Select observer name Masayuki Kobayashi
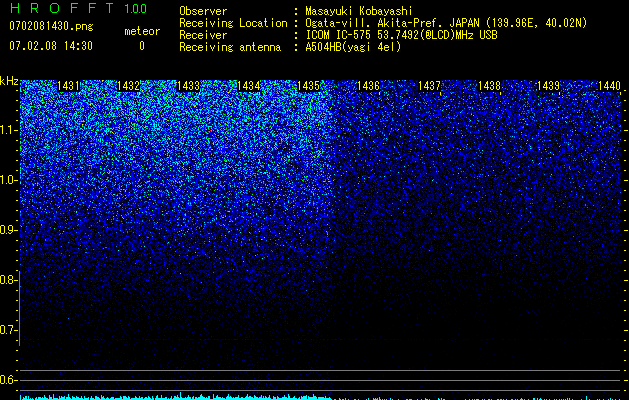The width and height of the screenshot is (629, 400). 359,12
